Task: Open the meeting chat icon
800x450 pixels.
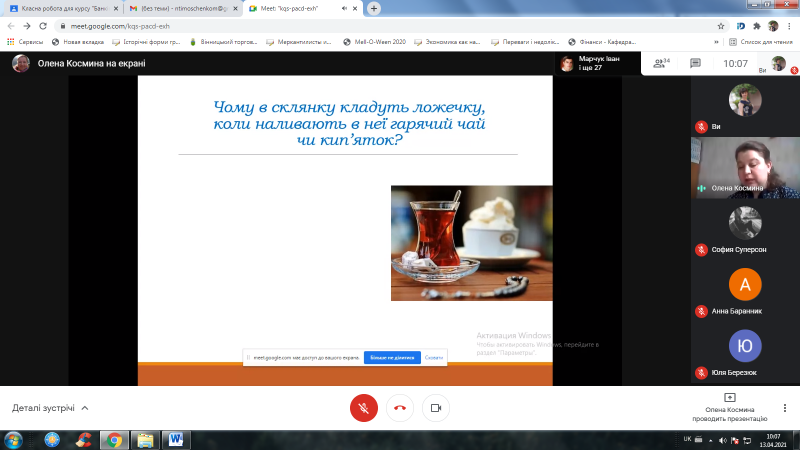Action: 695,63
